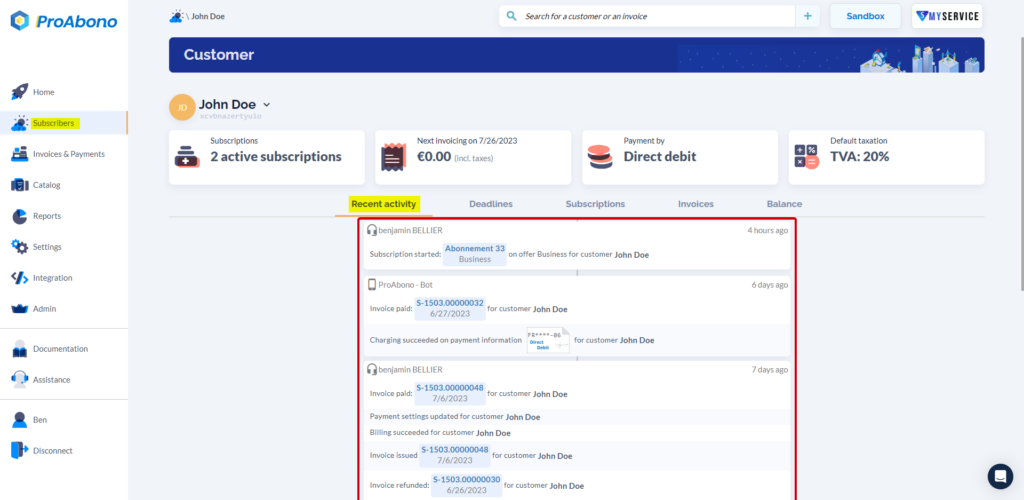Viewport: 1024px width, 500px height.
Task: Click the Default taxation TVA card
Action: click(886, 157)
